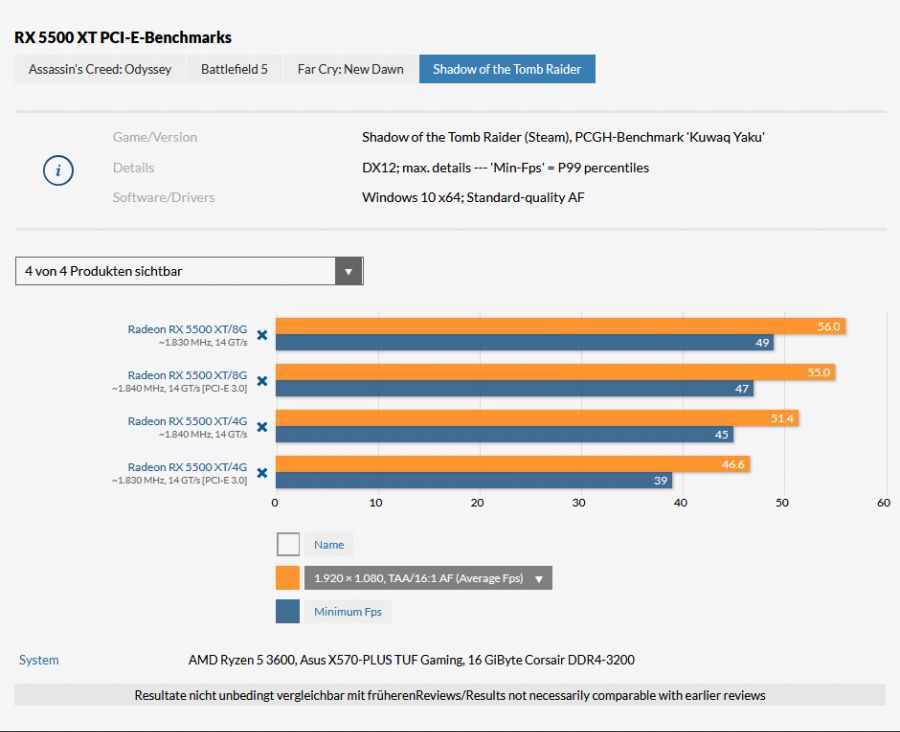Click the 'Resultate nicht unbedingt vergleichbar' notice
This screenshot has height=732, width=900.
tap(450, 695)
